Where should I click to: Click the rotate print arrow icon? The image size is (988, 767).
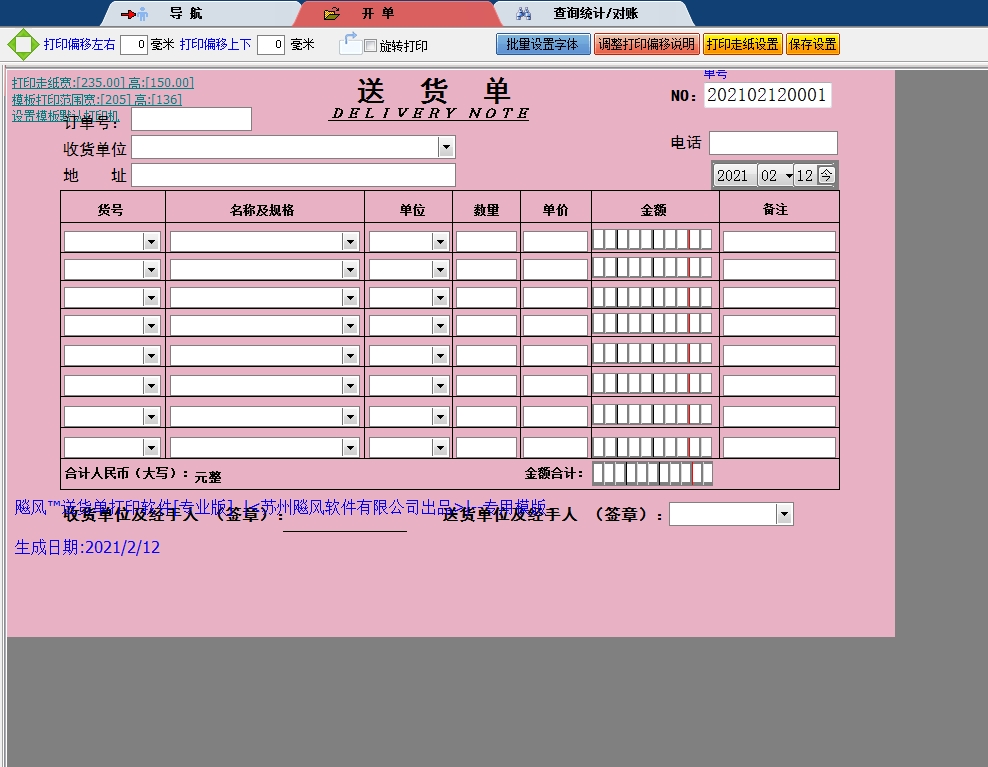click(349, 43)
